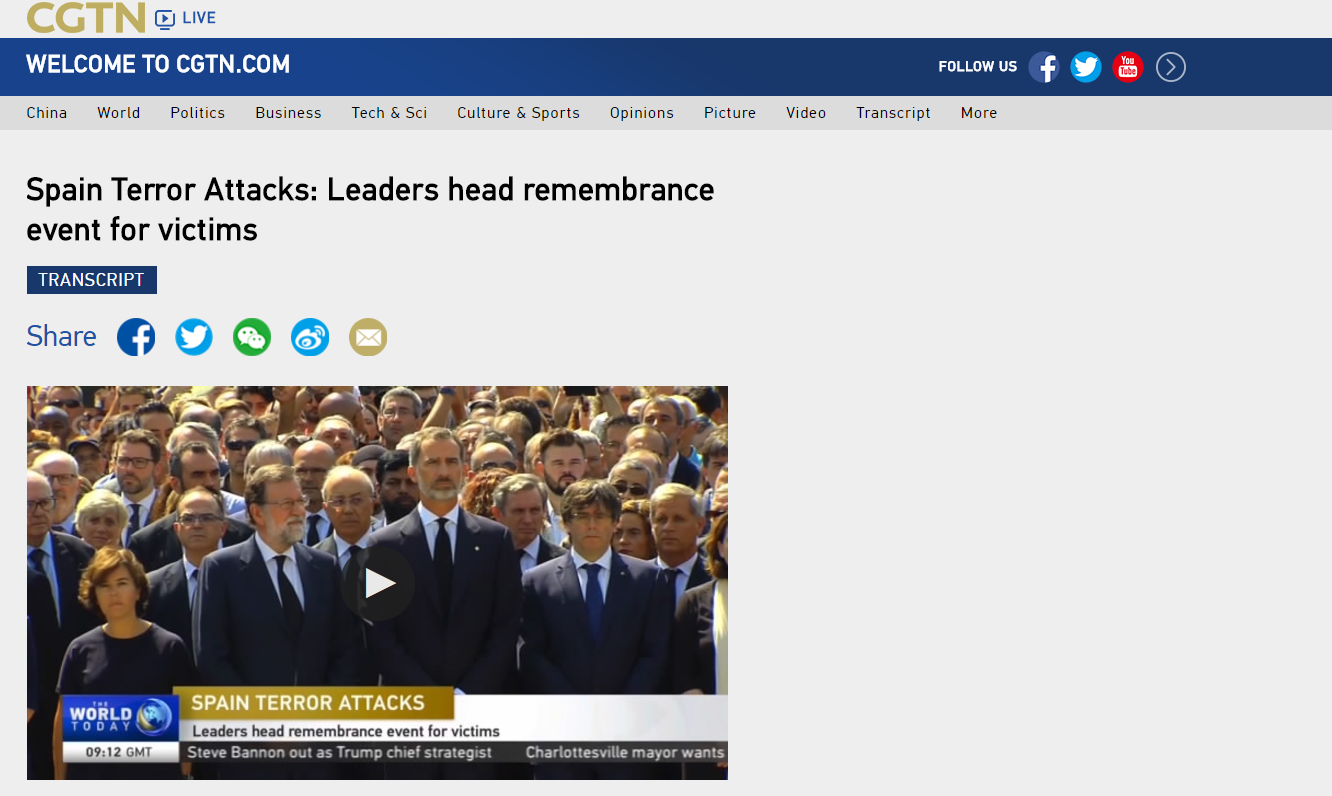Follow CGTN on Twitter in header
The image size is (1332, 796).
point(1086,67)
